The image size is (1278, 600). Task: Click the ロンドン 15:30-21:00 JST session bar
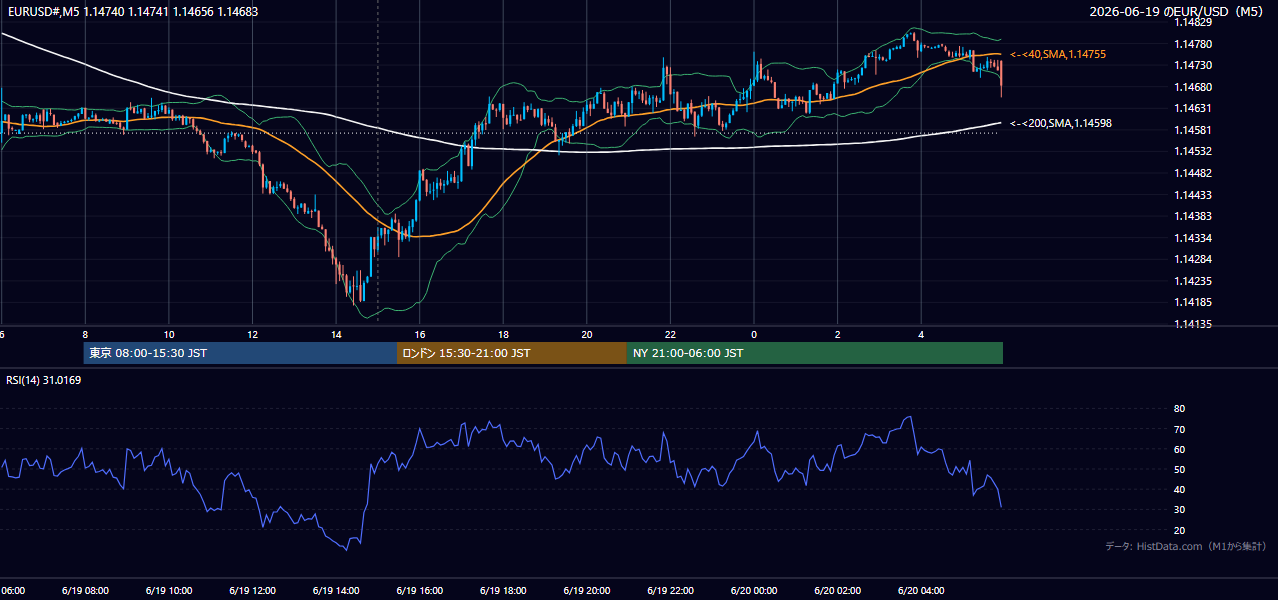(512, 353)
